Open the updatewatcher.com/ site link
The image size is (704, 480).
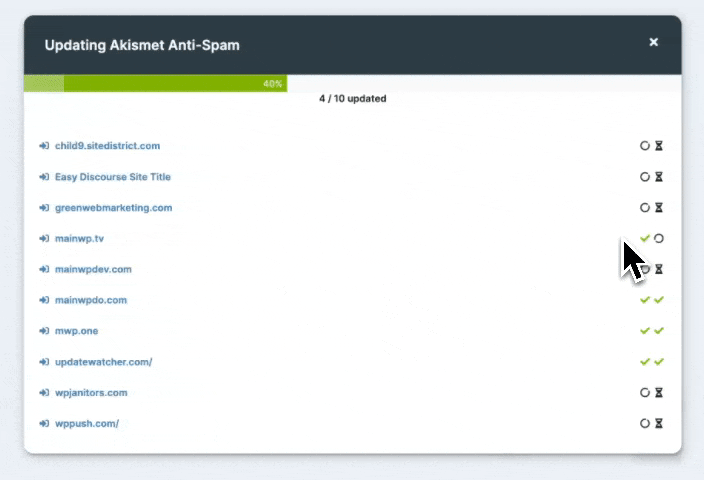104,361
